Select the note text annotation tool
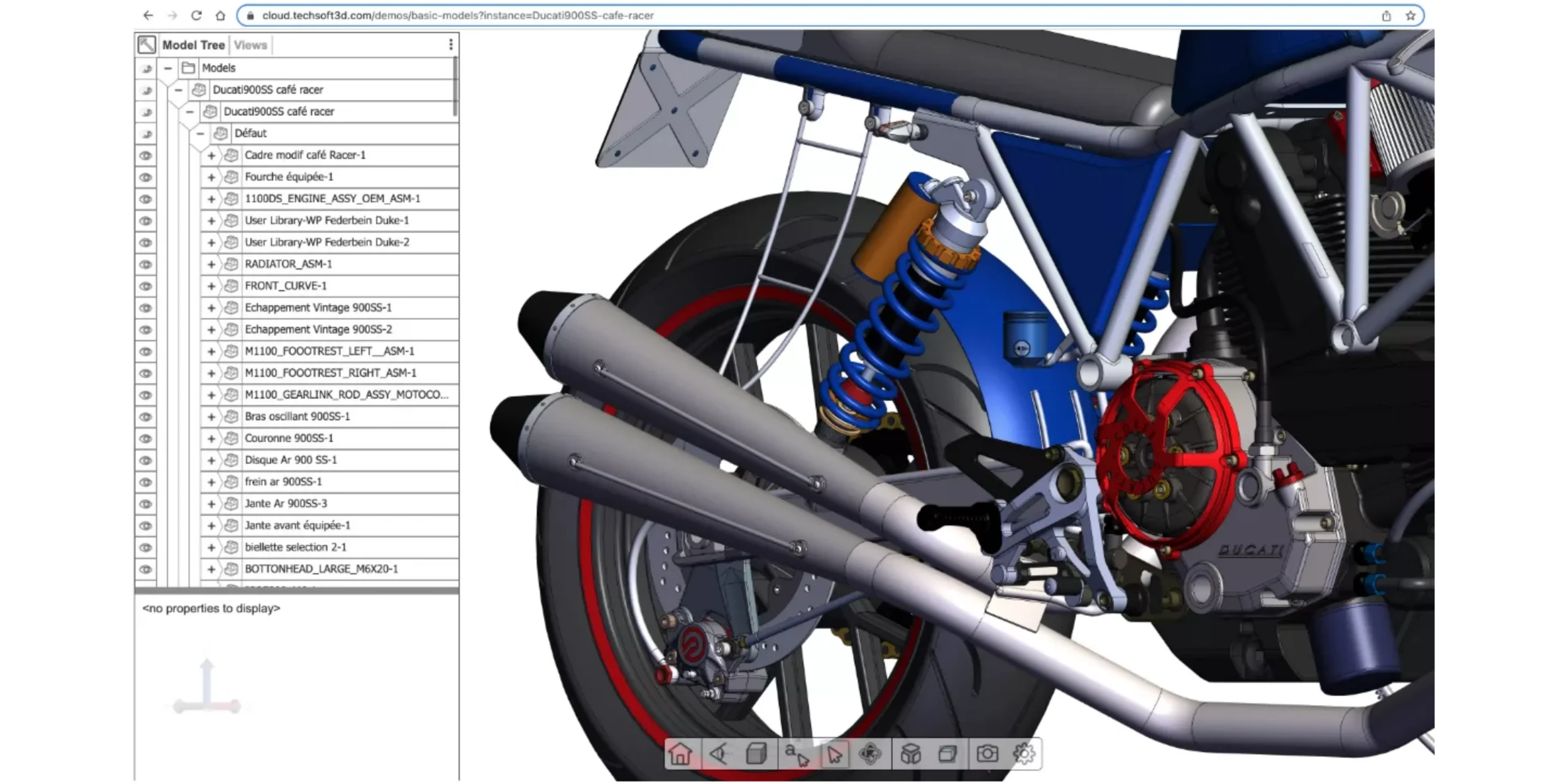 pyautogui.click(x=796, y=753)
